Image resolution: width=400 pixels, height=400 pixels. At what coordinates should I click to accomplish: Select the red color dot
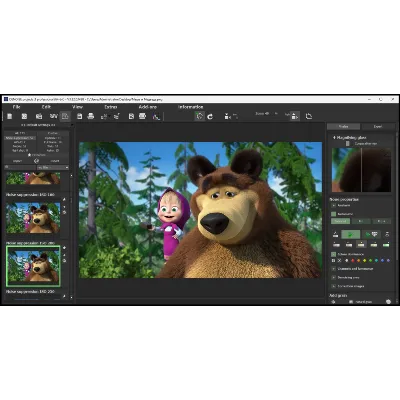[x=353, y=261]
